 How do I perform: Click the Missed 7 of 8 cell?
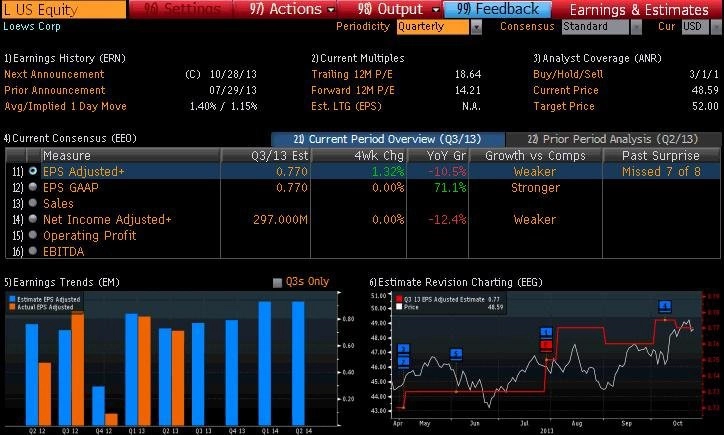click(661, 172)
